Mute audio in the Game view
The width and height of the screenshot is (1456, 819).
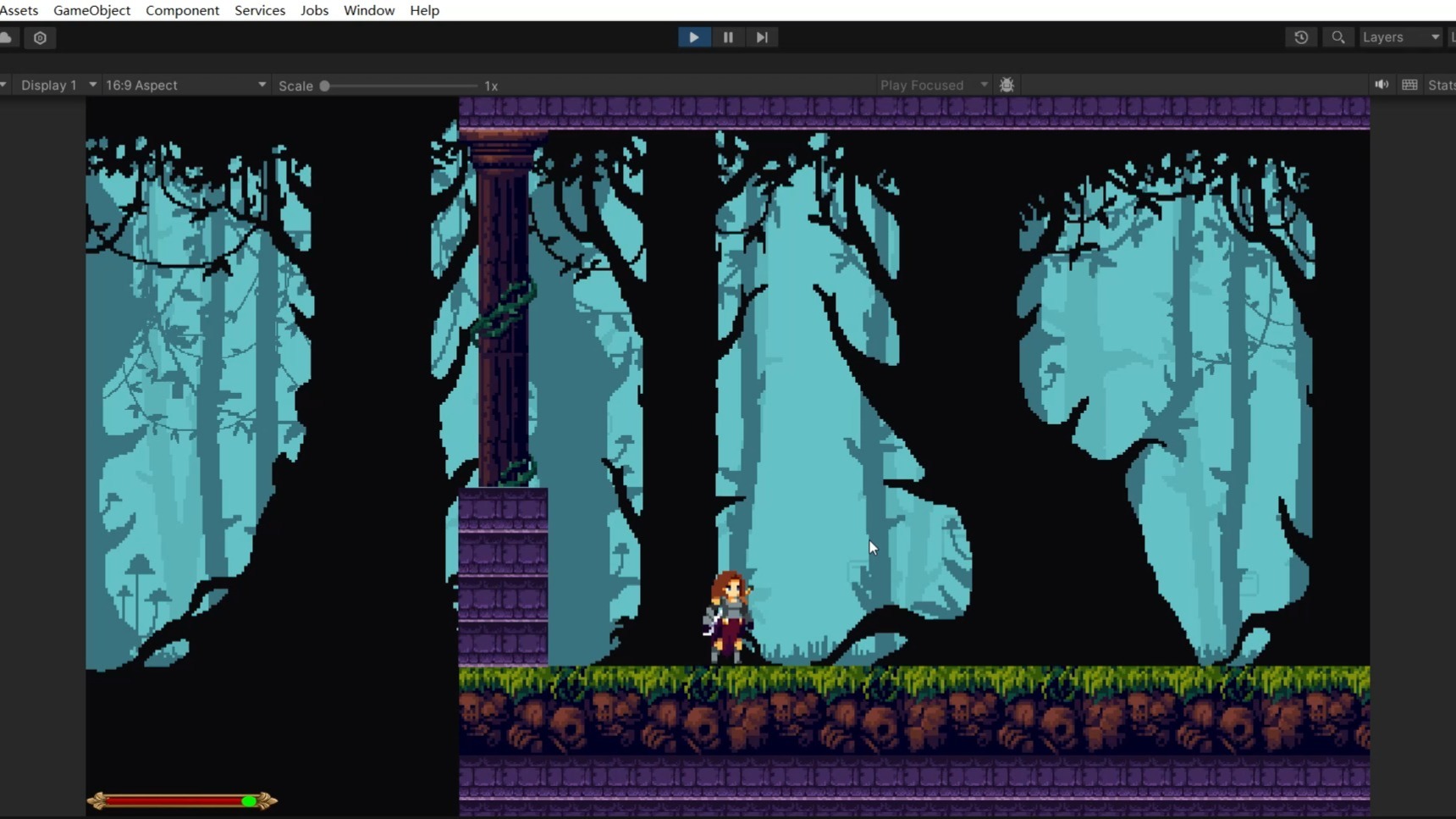point(1382,85)
